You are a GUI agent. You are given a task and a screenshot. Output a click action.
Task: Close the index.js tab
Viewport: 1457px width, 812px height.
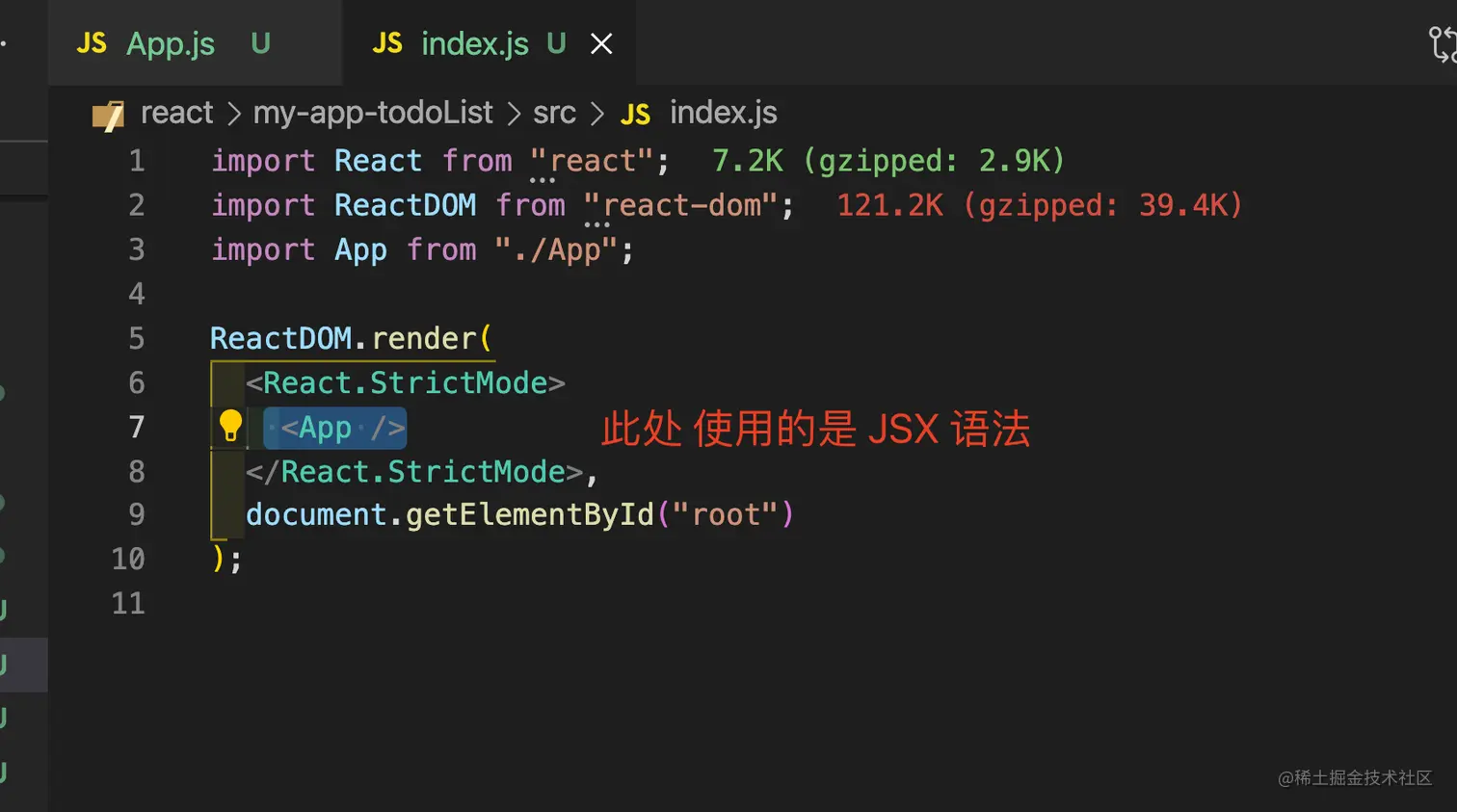[601, 44]
